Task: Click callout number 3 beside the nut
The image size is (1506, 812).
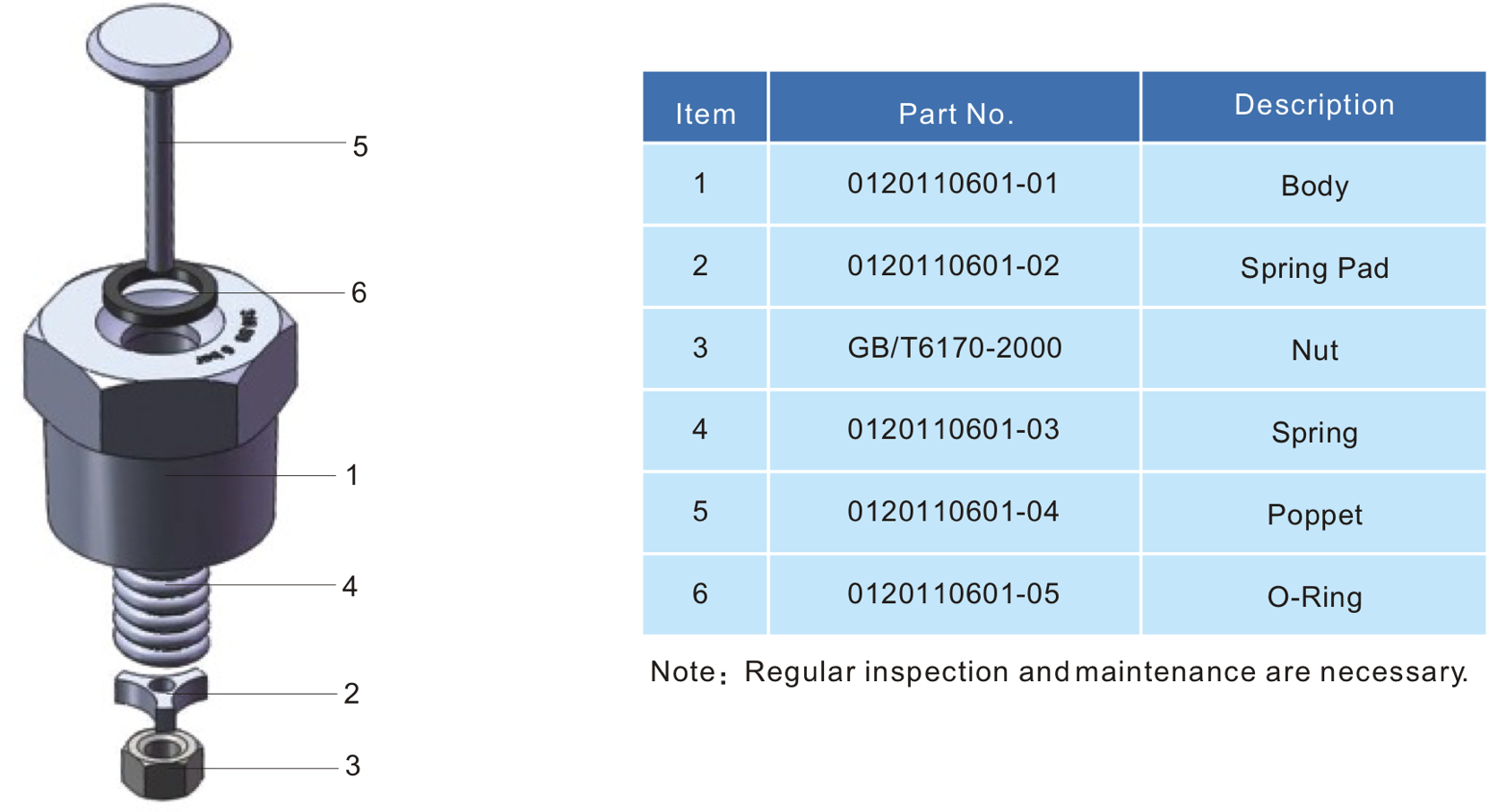Action: tap(352, 765)
